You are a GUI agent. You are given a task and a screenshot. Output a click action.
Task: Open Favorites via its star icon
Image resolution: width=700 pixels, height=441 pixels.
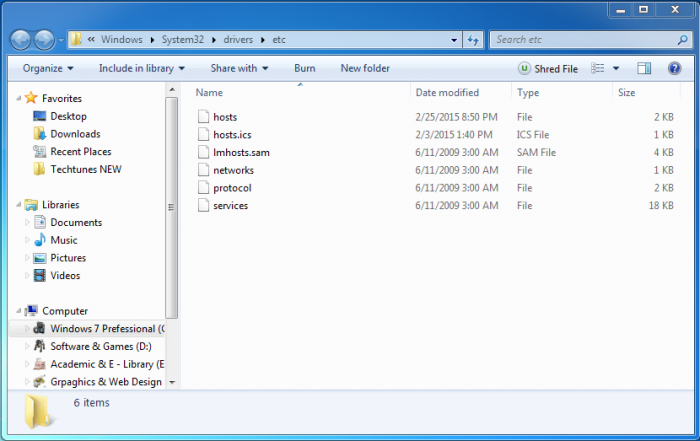pos(31,98)
